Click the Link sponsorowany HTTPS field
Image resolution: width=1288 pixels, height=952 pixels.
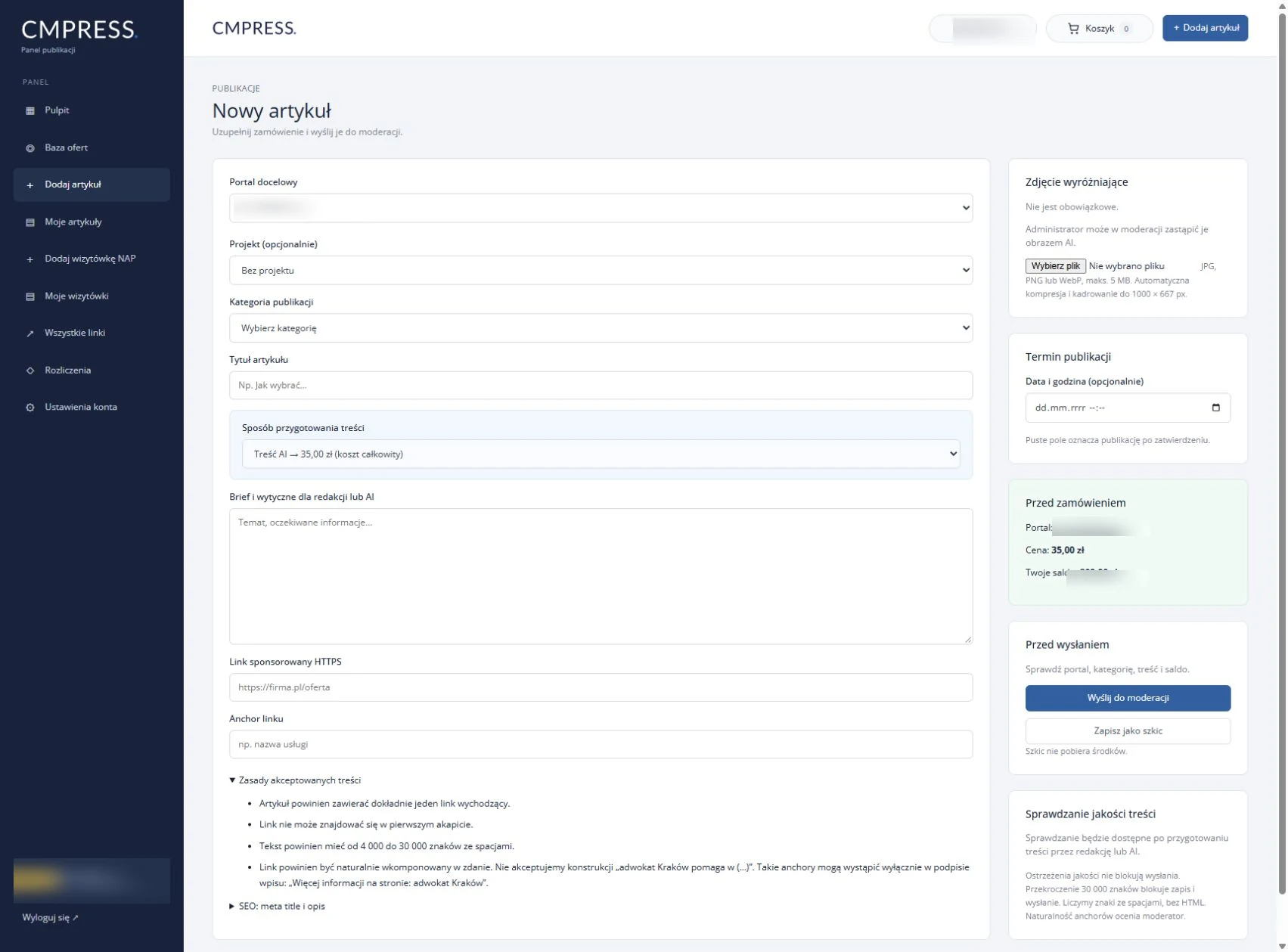[x=601, y=687]
